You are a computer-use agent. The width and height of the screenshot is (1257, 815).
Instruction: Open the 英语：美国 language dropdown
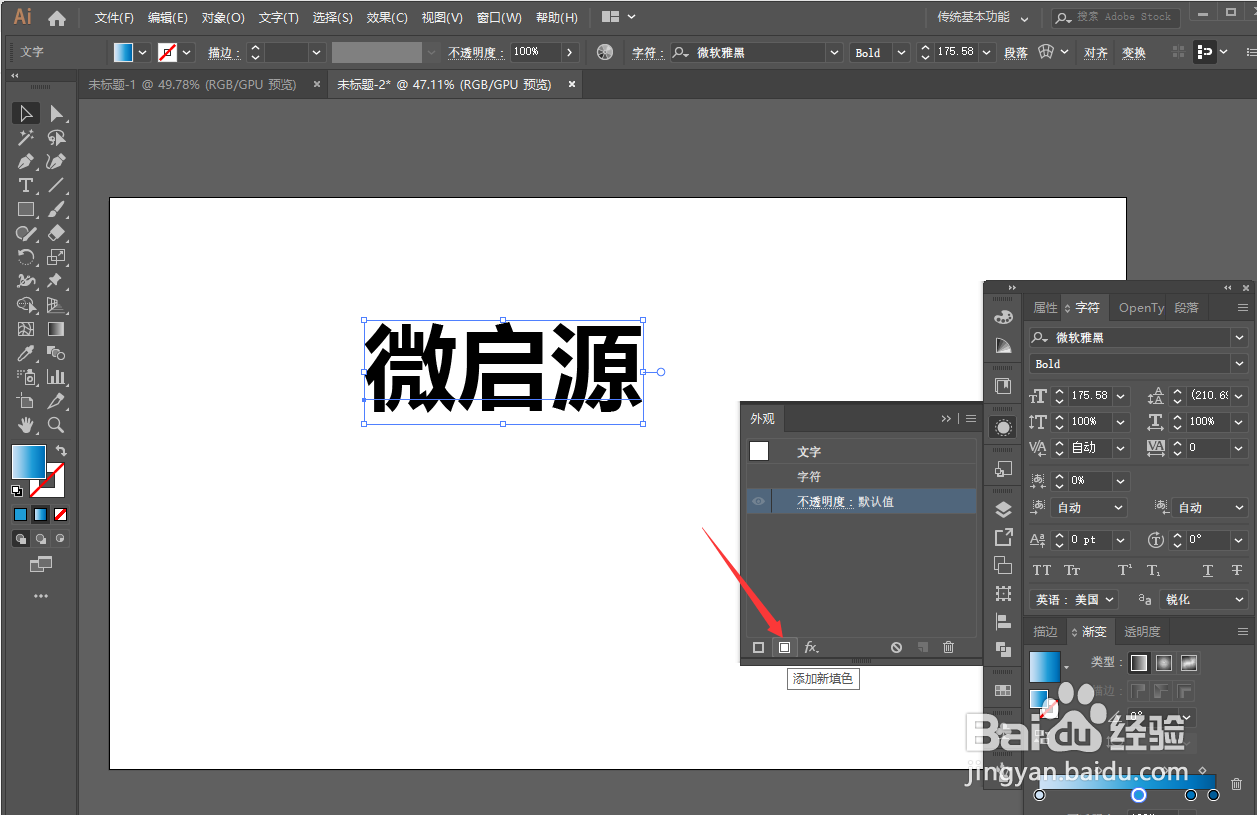[x=1074, y=599]
